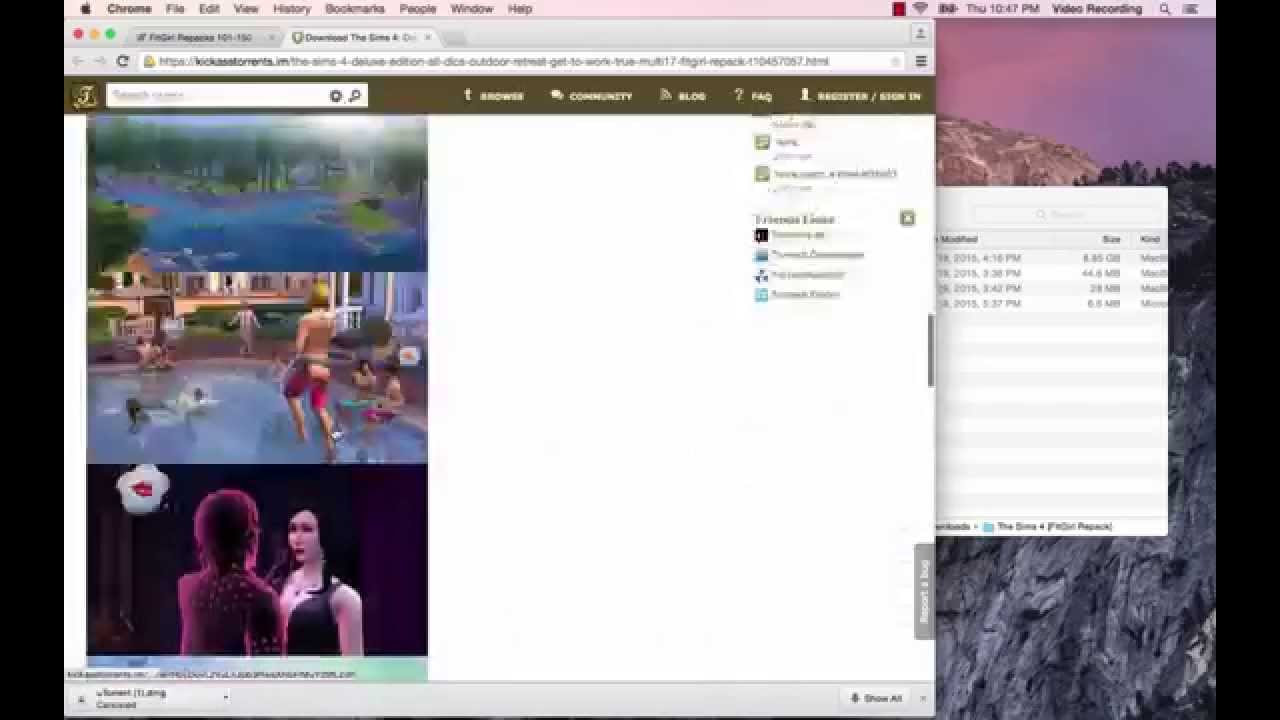Open the Browse section
The image size is (1280, 720).
click(493, 96)
